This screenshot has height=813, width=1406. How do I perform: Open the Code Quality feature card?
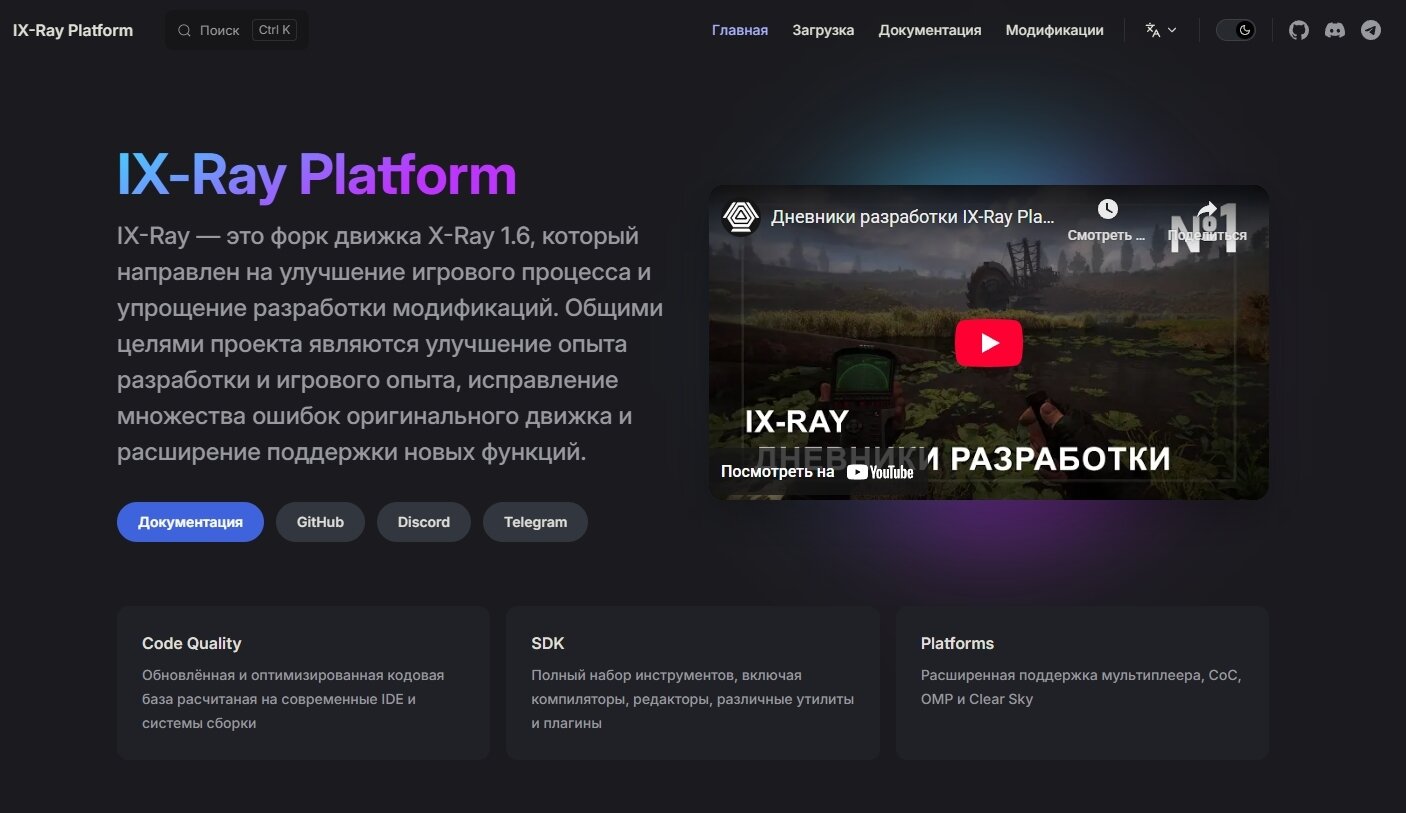point(303,683)
